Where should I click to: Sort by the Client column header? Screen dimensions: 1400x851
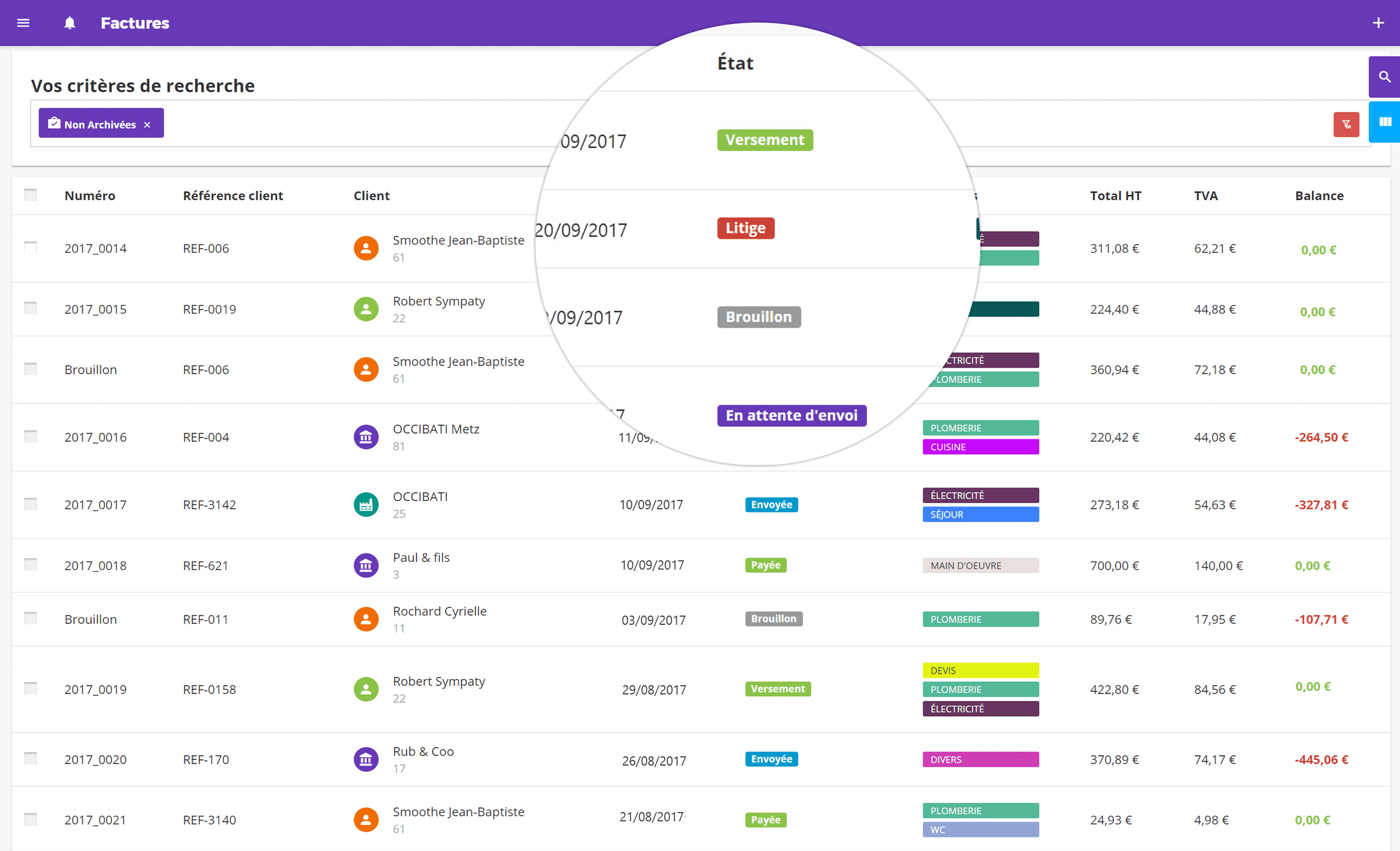pyautogui.click(x=372, y=195)
